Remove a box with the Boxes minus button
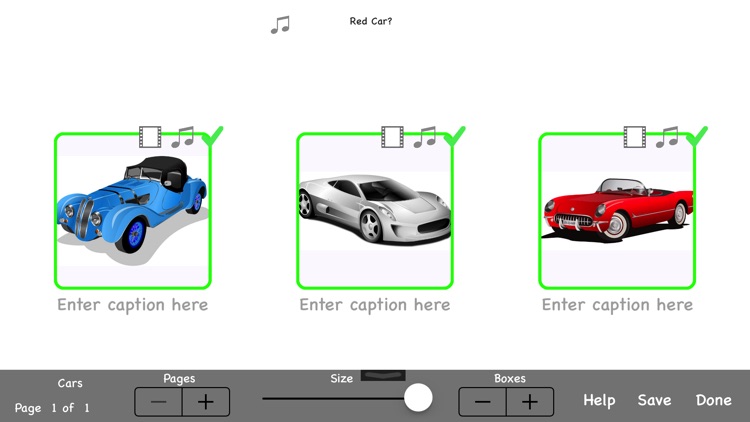Screen dimensions: 750x422 (x=482, y=402)
